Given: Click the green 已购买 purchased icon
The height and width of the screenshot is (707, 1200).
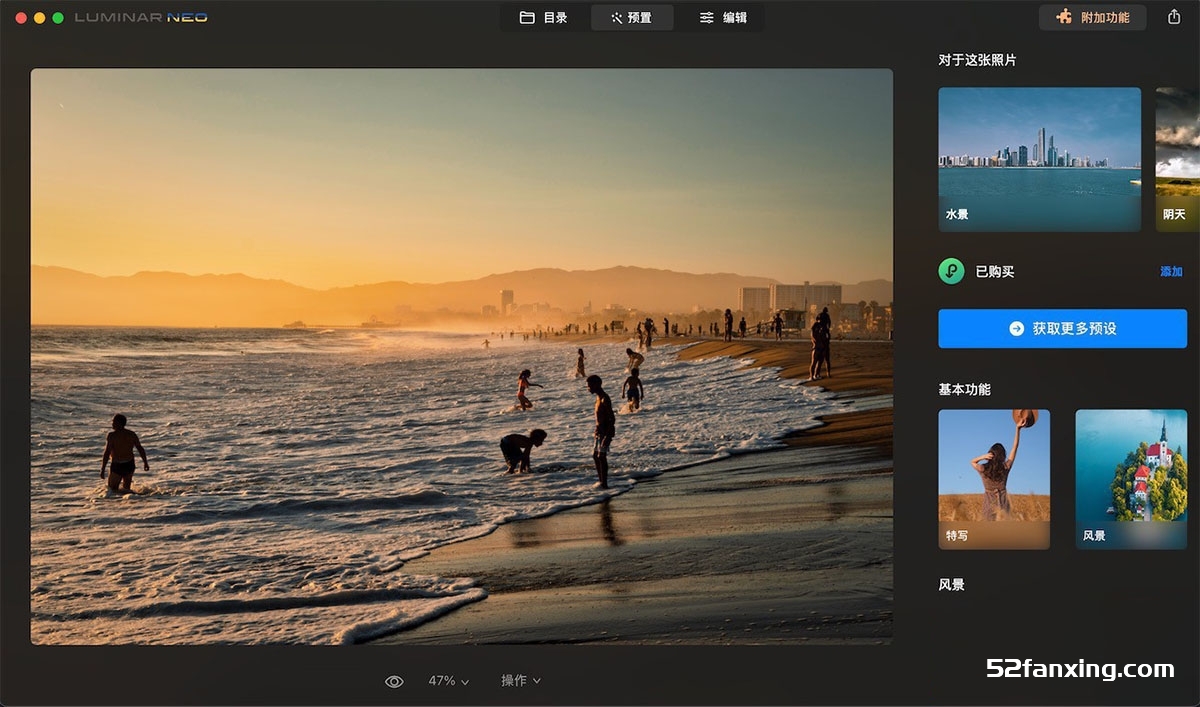Looking at the screenshot, I should tap(951, 271).
